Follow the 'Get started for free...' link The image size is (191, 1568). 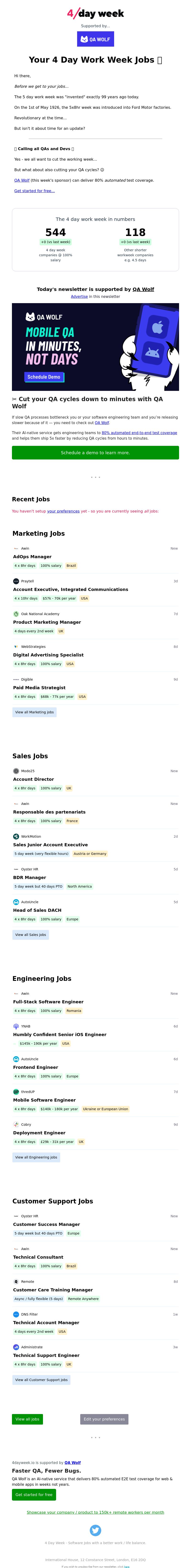[35, 191]
